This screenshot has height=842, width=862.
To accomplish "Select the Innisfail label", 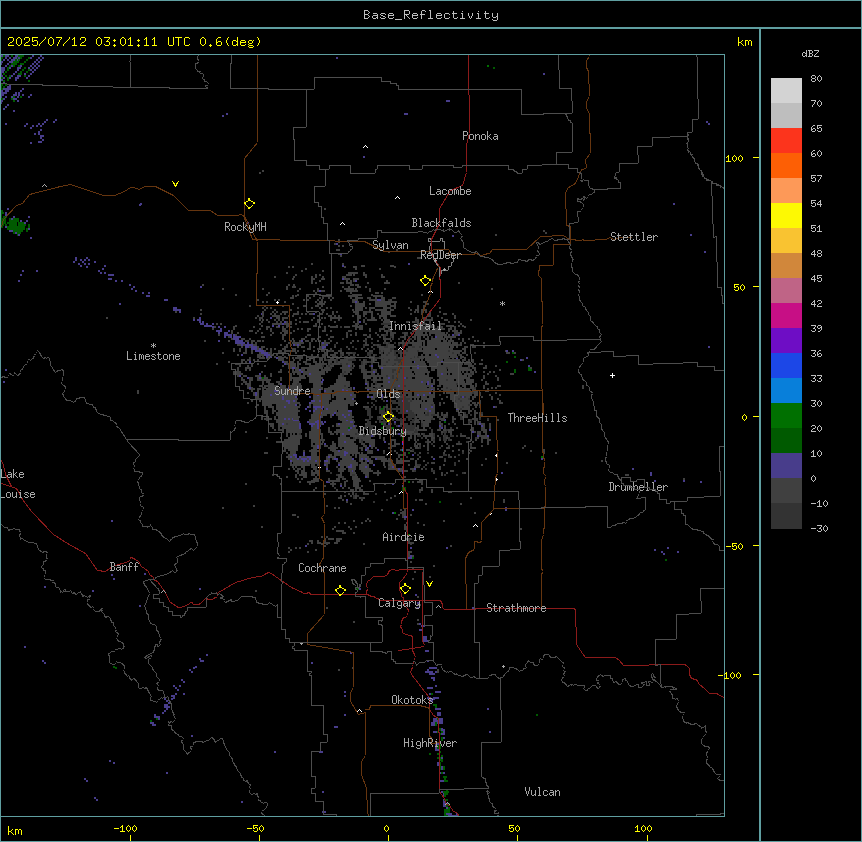I will coord(415,326).
